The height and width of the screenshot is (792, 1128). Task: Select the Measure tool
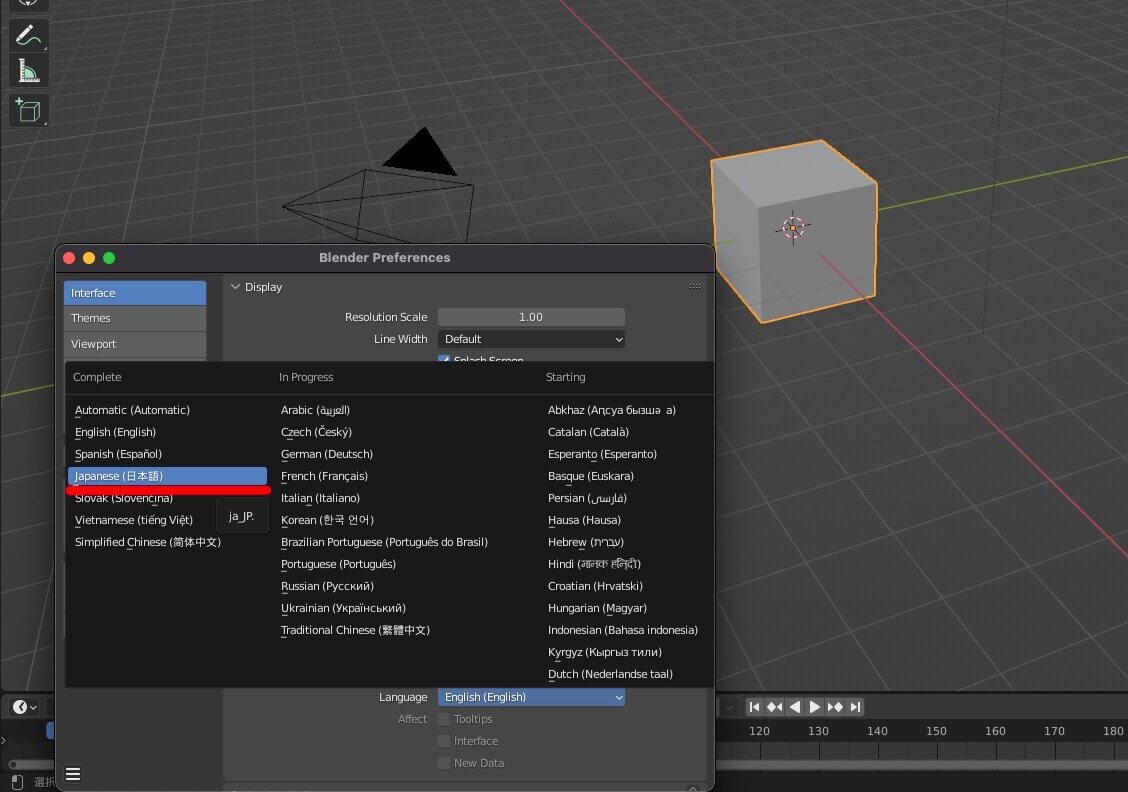click(28, 70)
